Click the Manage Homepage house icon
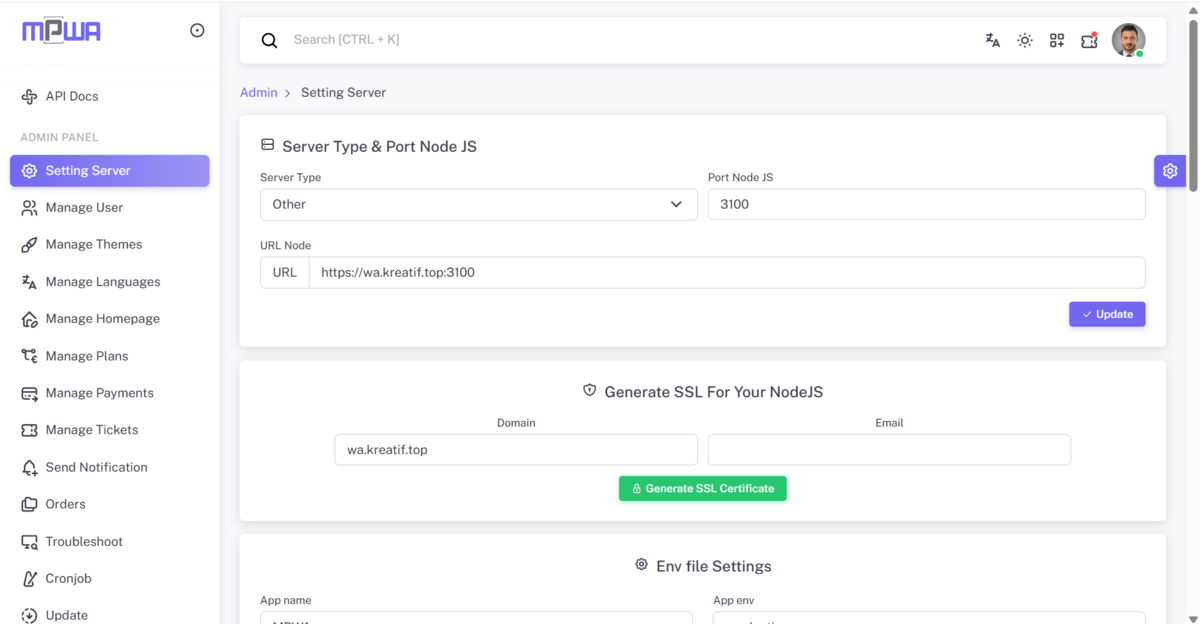Viewport: 1200px width, 624px height. (29, 319)
